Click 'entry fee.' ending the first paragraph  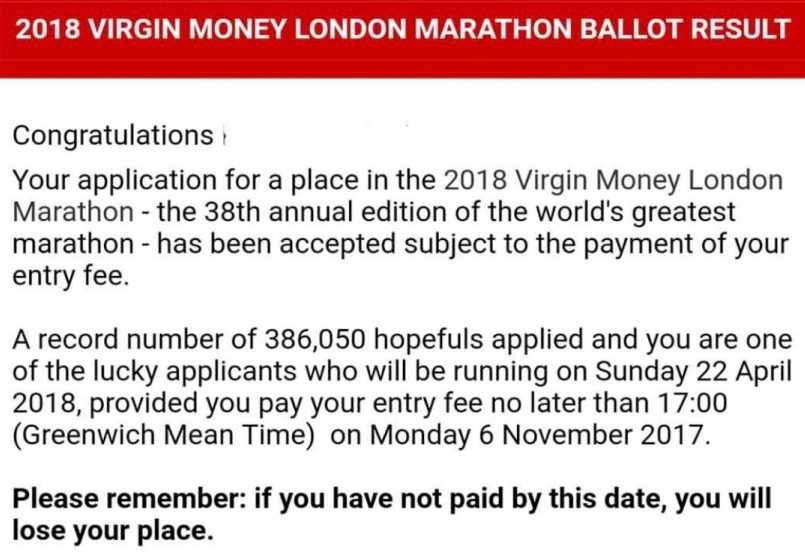pyautogui.click(x=71, y=274)
